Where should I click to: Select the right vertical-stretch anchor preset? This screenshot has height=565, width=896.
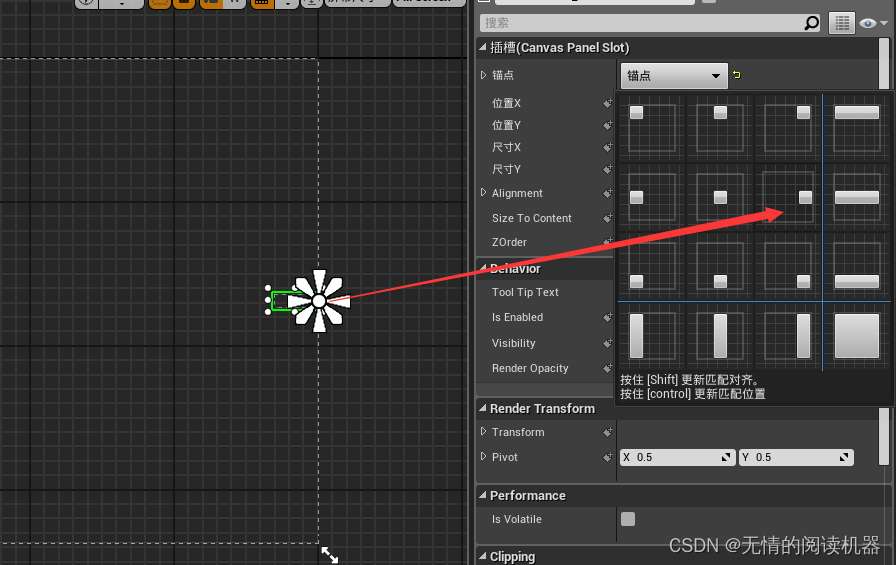tap(787, 336)
